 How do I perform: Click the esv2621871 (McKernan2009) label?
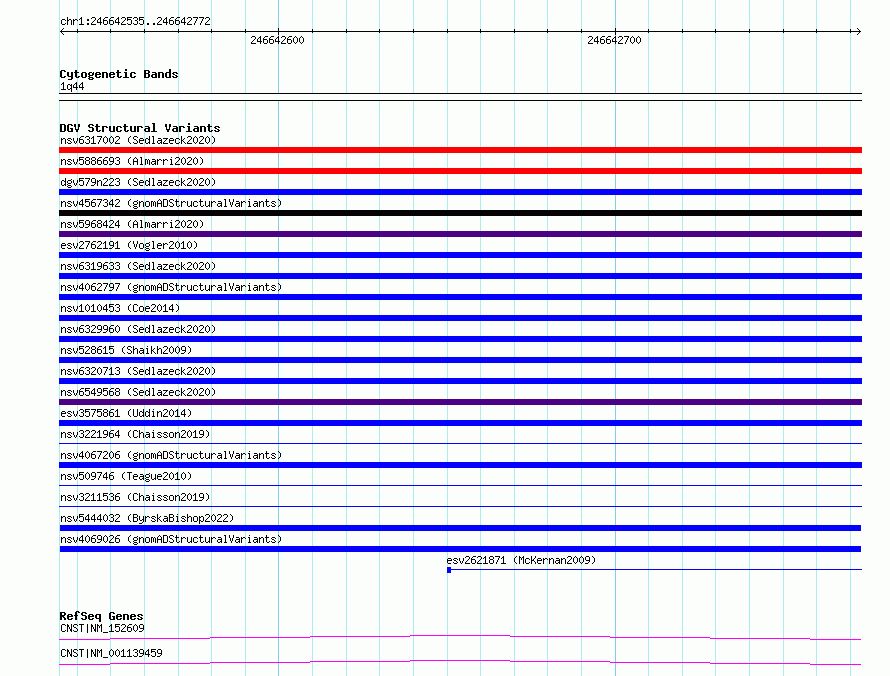coord(521,560)
